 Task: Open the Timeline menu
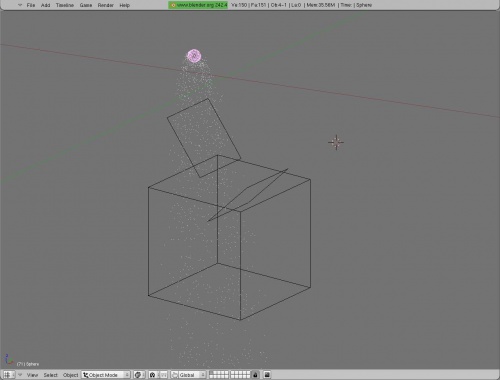(x=65, y=5)
